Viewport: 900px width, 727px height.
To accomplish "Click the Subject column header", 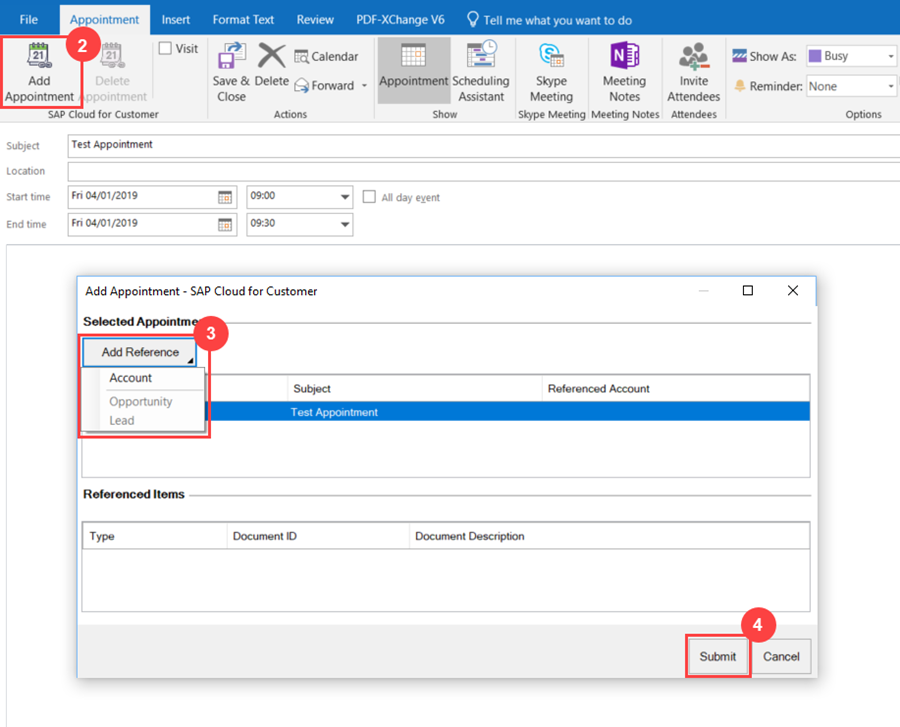I will pos(414,388).
